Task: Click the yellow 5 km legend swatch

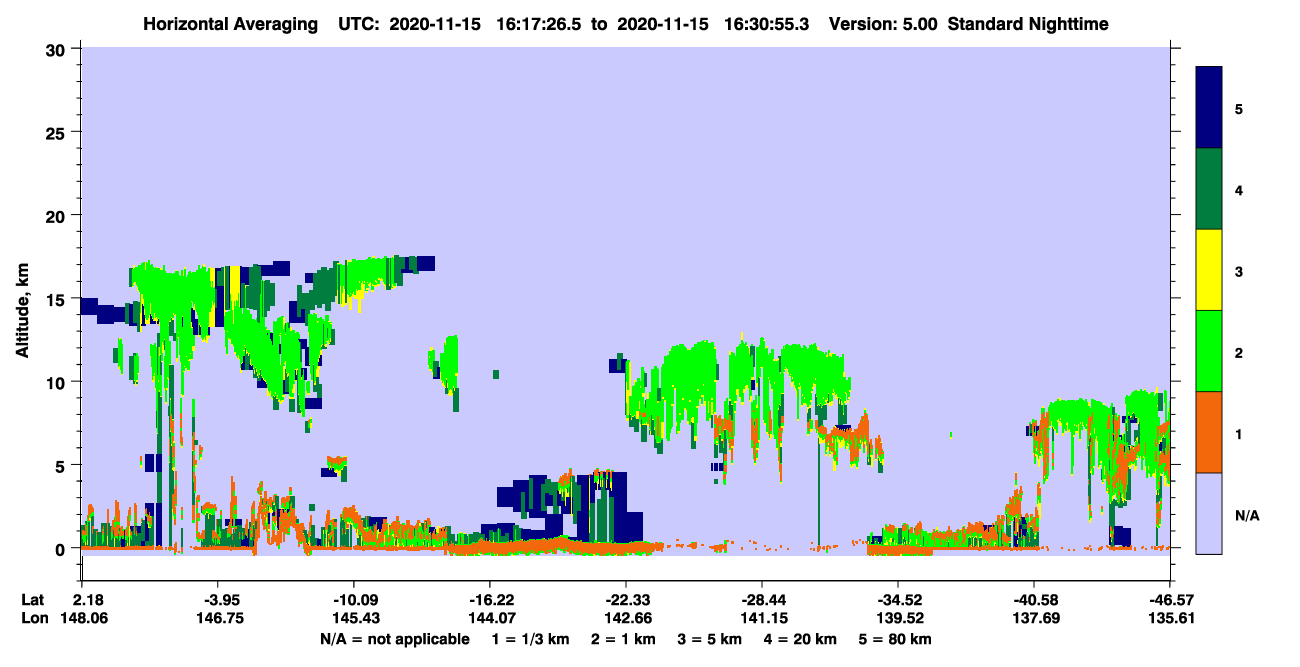Action: point(1209,270)
